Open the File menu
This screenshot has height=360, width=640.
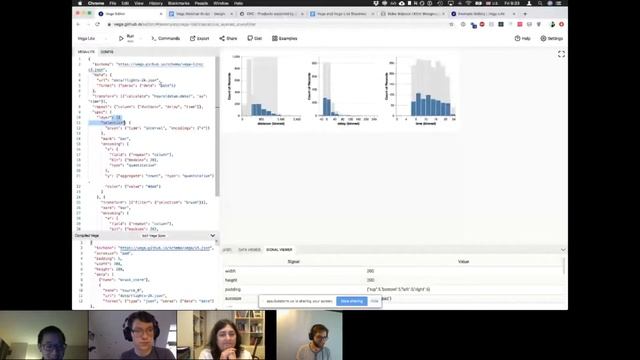pos(113,3)
